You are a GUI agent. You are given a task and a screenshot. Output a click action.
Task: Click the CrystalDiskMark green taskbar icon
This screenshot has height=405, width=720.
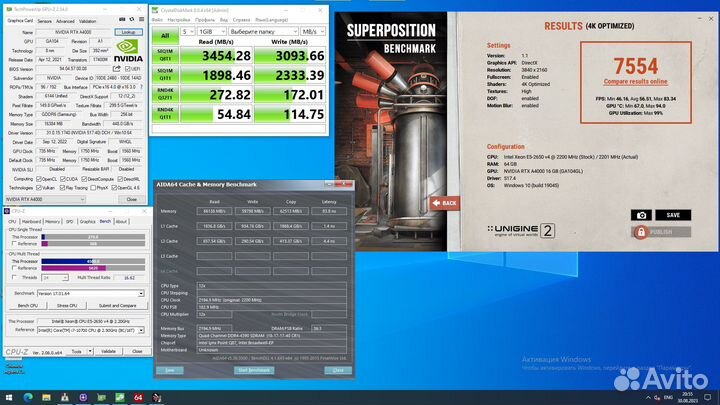pyautogui.click(x=120, y=398)
